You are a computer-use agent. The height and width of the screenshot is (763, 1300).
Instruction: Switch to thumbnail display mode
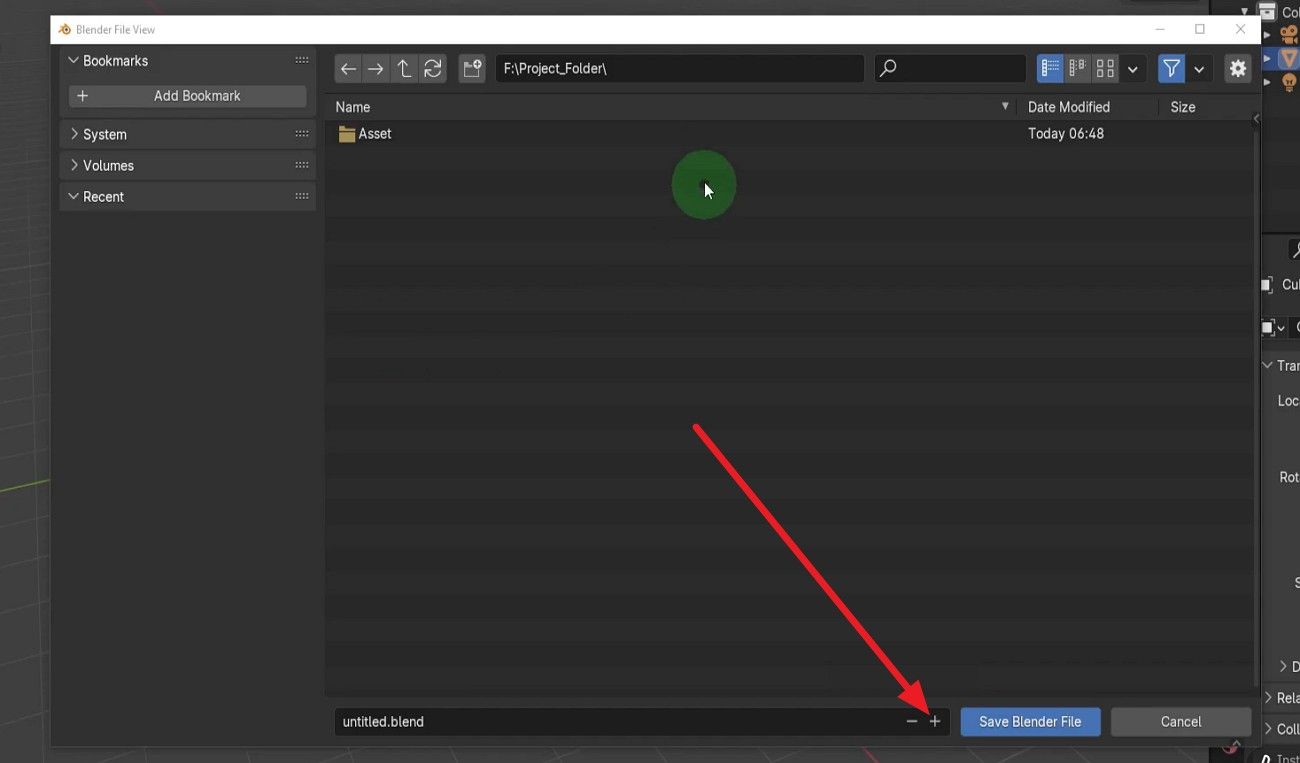pos(1105,69)
